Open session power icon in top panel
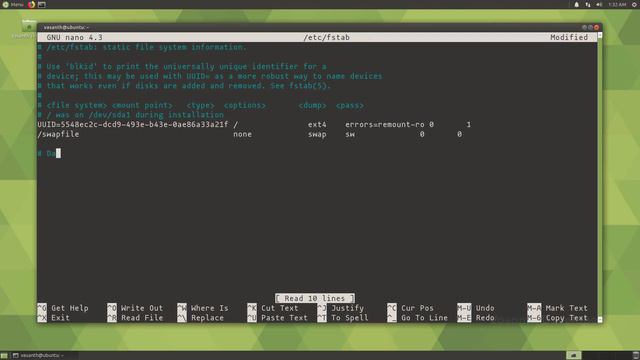 pos(635,4)
